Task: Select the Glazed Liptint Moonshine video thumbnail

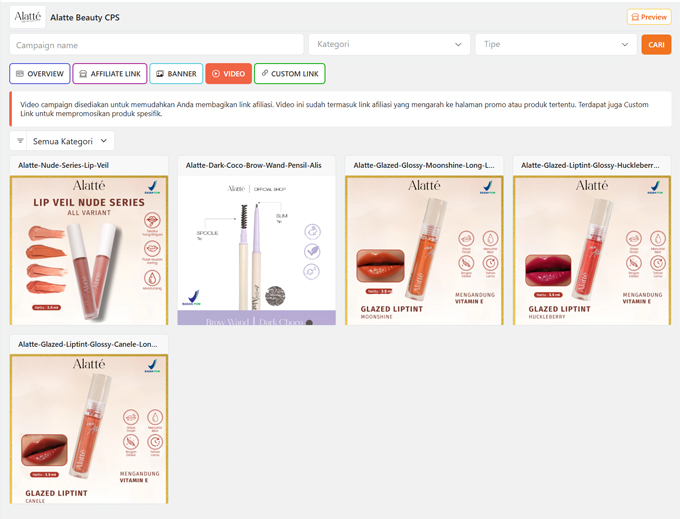Action: (424, 250)
